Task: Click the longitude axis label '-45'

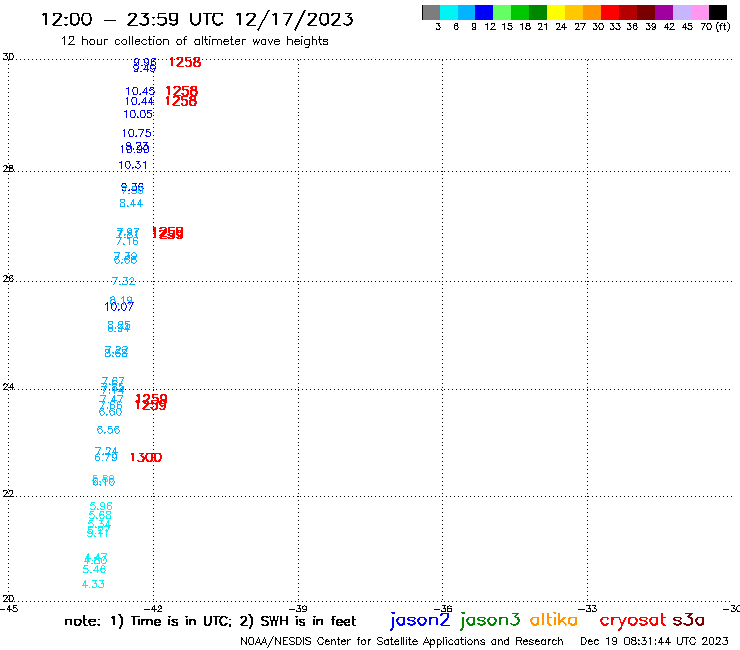Action: pos(9,608)
